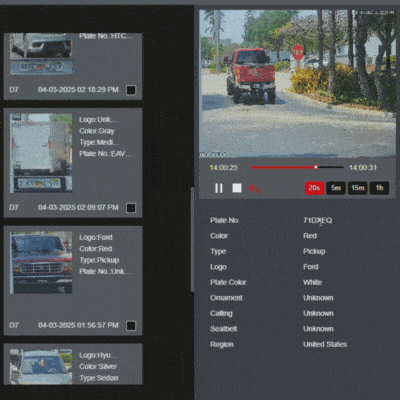
Task: Click the end time 14:00:31
Action: pyautogui.click(x=363, y=167)
